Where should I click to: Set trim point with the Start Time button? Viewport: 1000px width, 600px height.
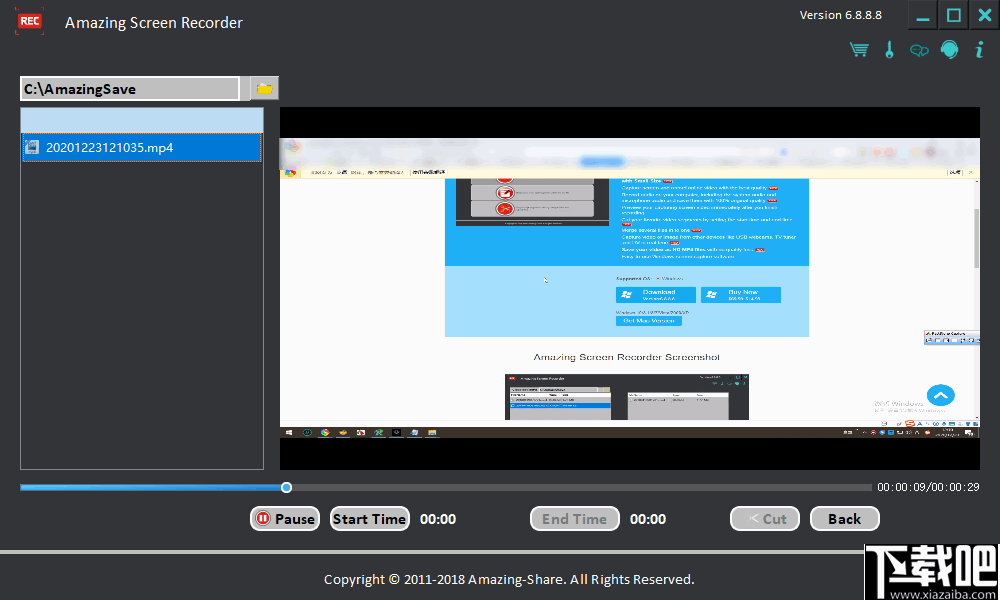(369, 518)
